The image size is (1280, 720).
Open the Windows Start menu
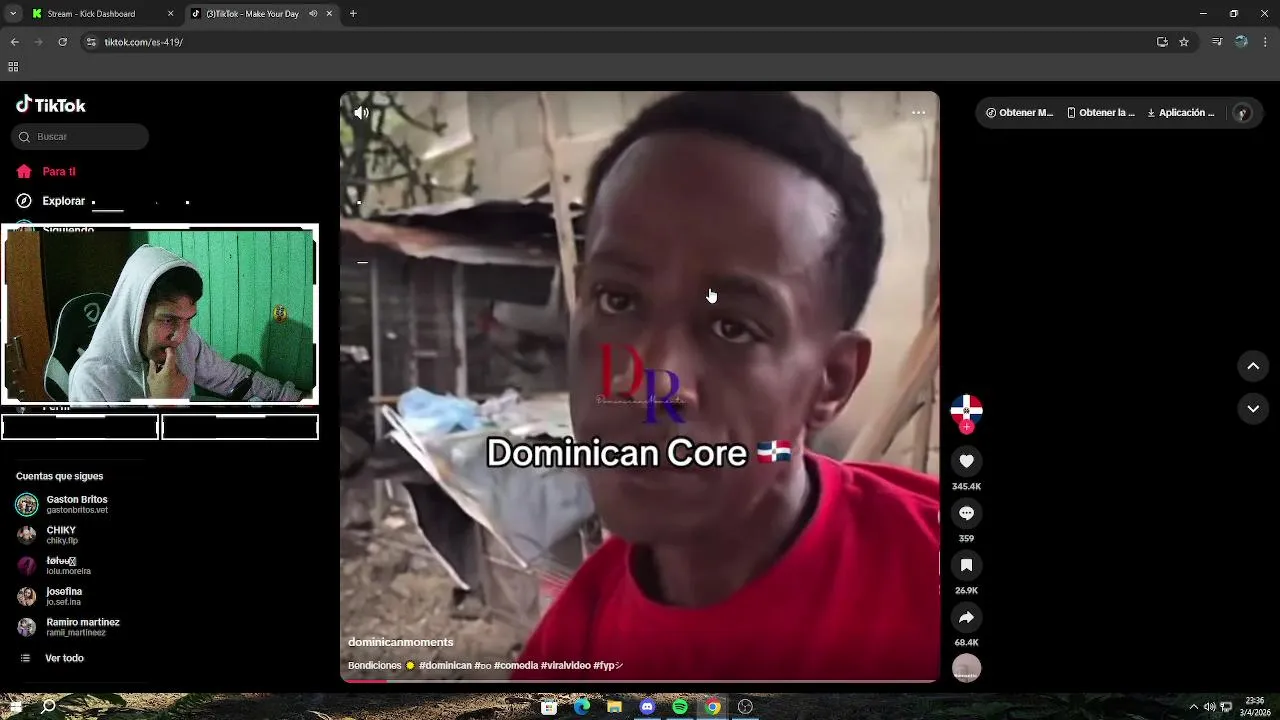pyautogui.click(x=15, y=707)
